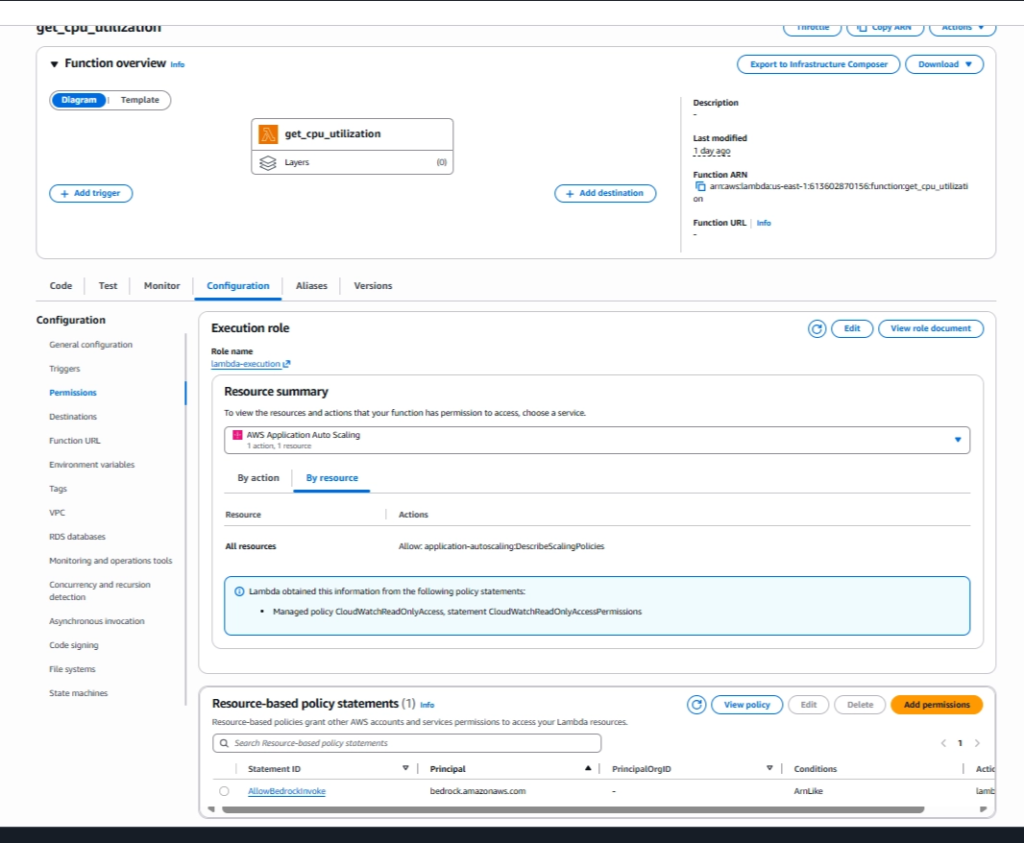Switch to the Monitor tab
This screenshot has width=1024, height=843.
click(162, 286)
